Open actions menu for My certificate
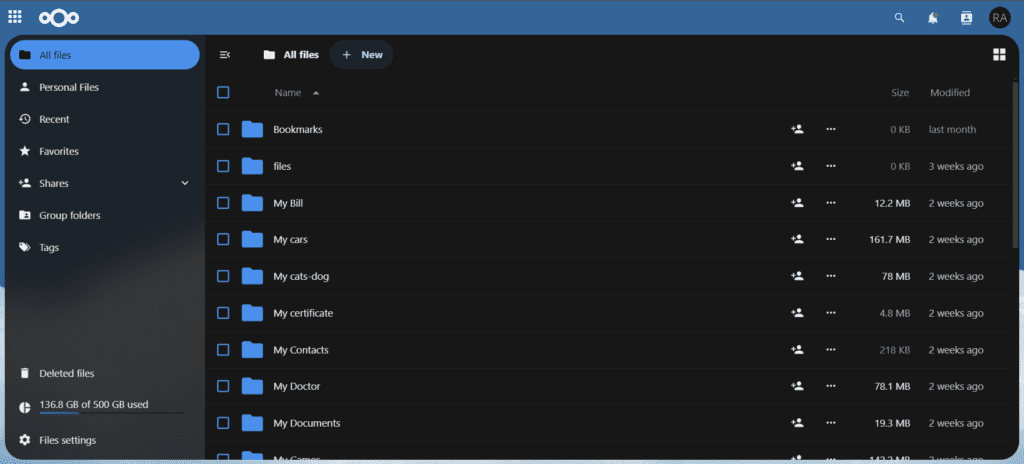 [831, 313]
